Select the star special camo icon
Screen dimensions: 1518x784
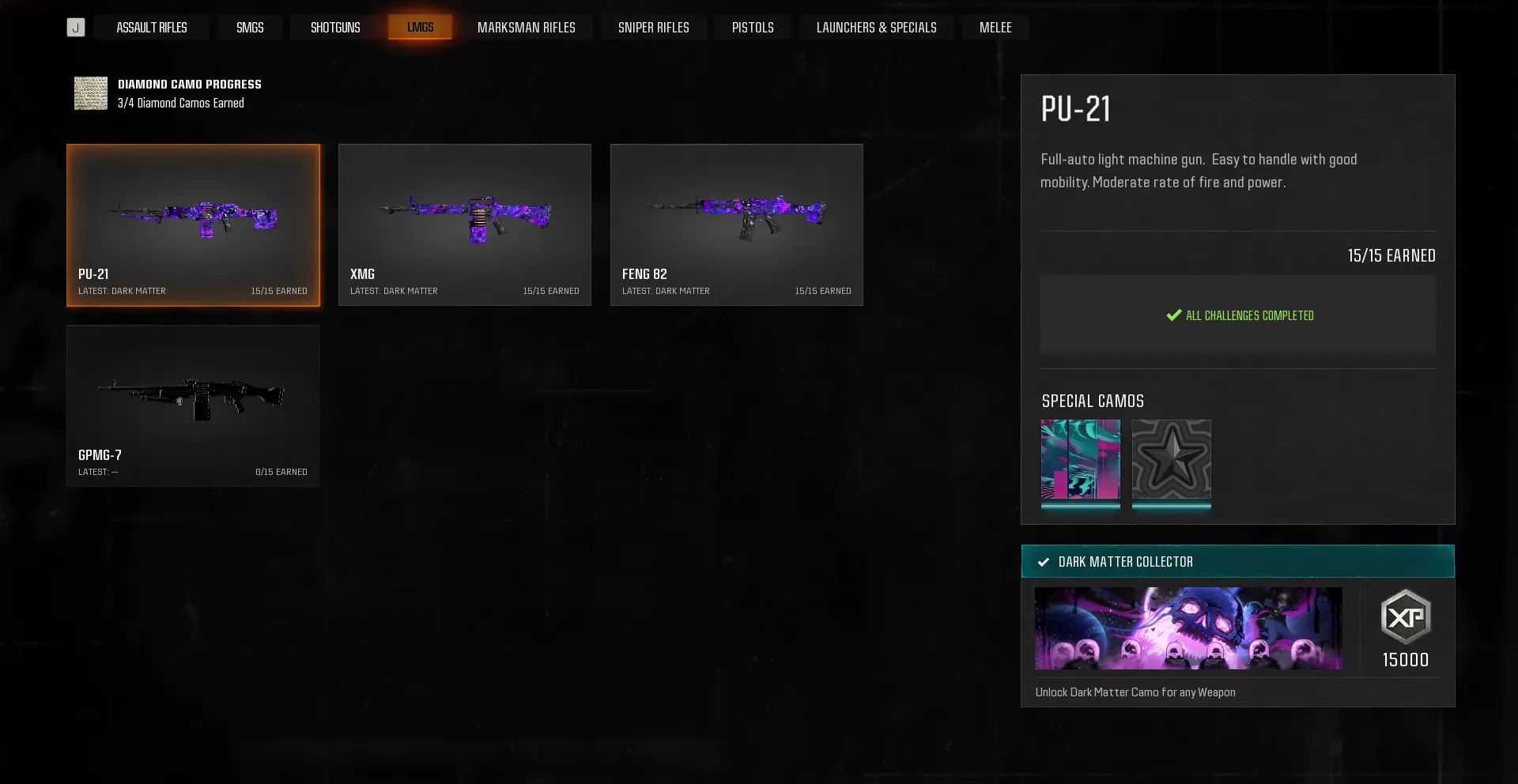[1171, 460]
